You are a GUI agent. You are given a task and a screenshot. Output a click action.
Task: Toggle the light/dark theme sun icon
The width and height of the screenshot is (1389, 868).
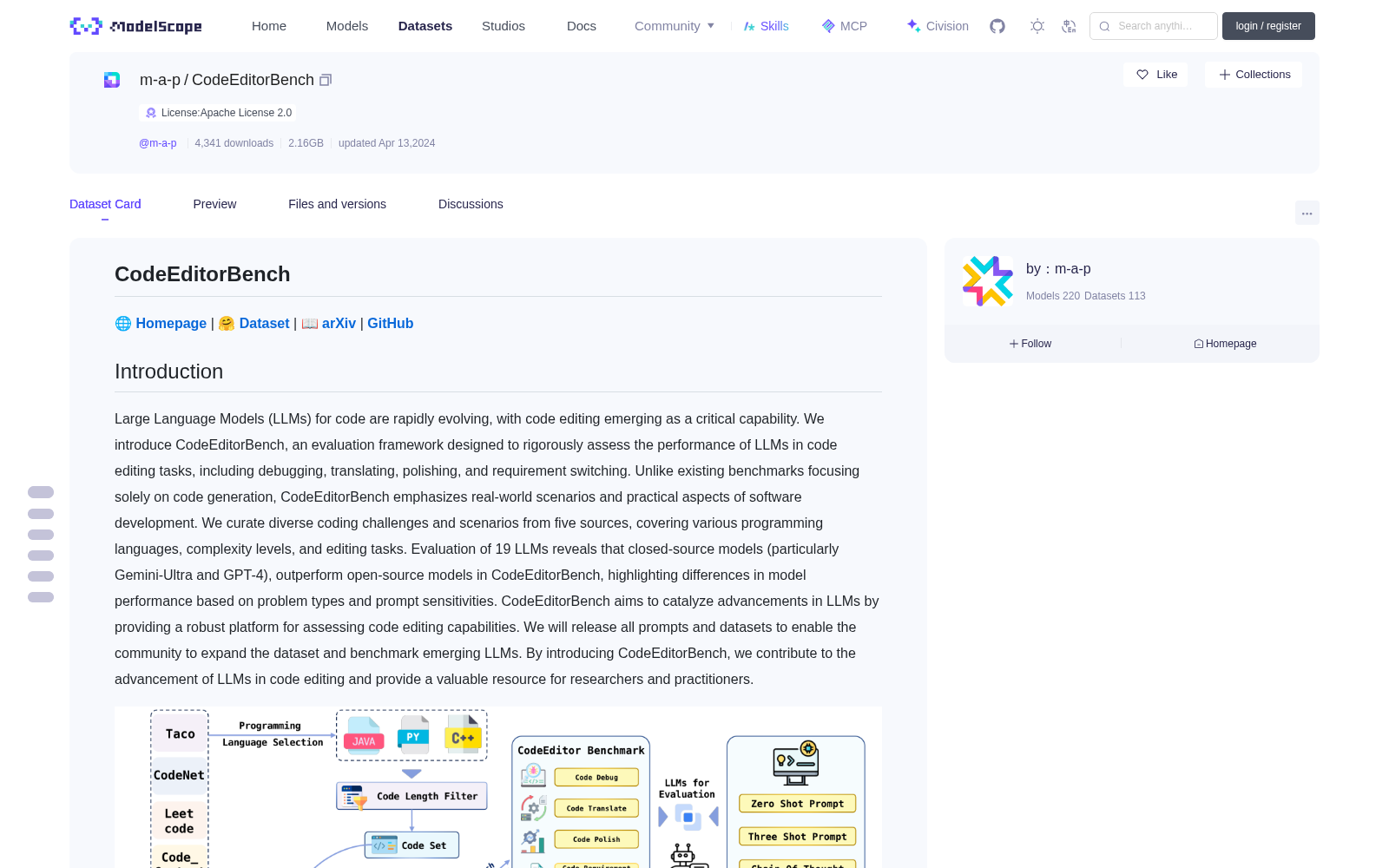point(1037,26)
